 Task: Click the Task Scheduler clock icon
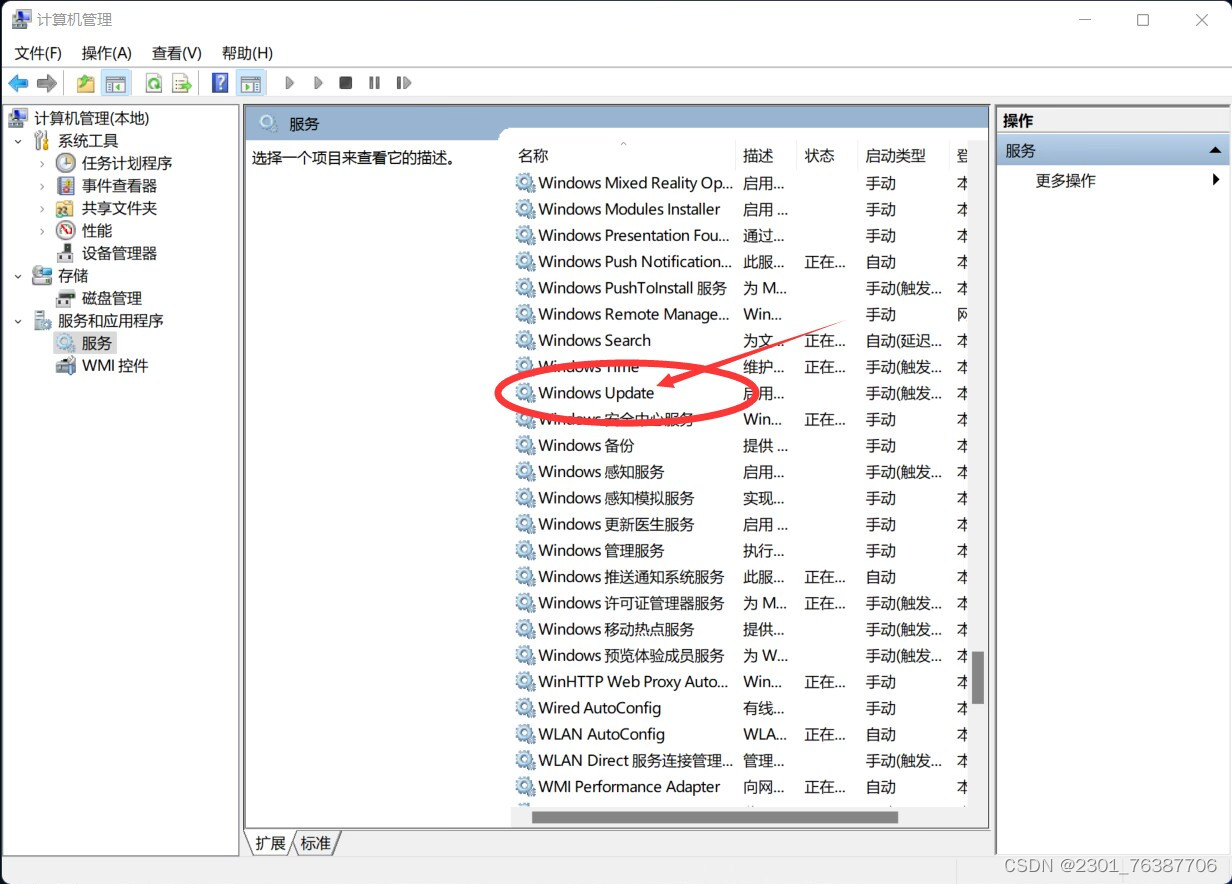[x=66, y=163]
